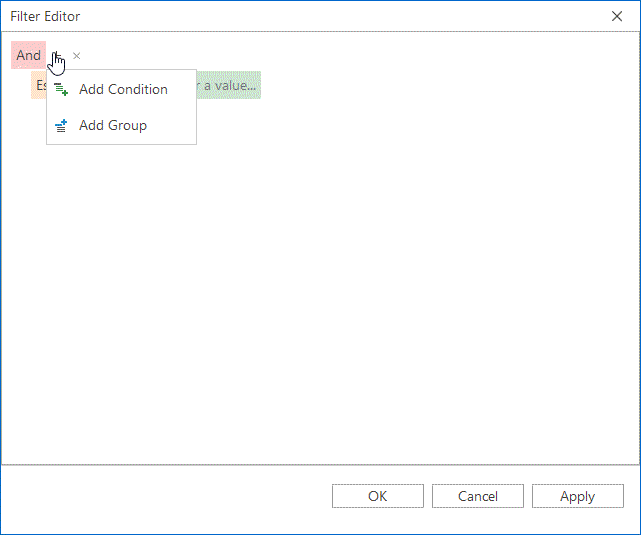This screenshot has width=641, height=535.
Task: Click the plus icon beside And
Action: point(57,55)
